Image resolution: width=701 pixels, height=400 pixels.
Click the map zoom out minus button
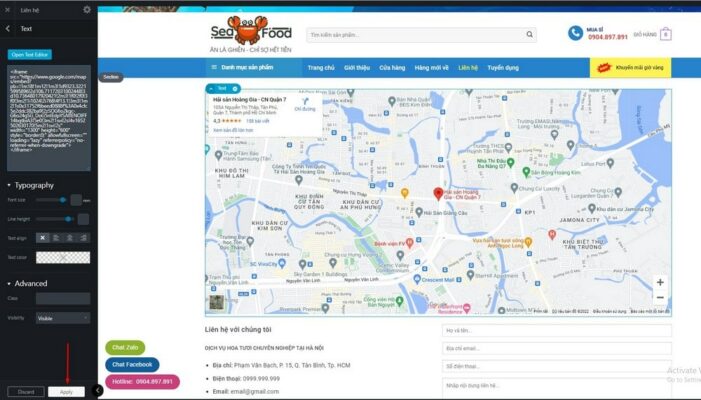[x=660, y=298]
